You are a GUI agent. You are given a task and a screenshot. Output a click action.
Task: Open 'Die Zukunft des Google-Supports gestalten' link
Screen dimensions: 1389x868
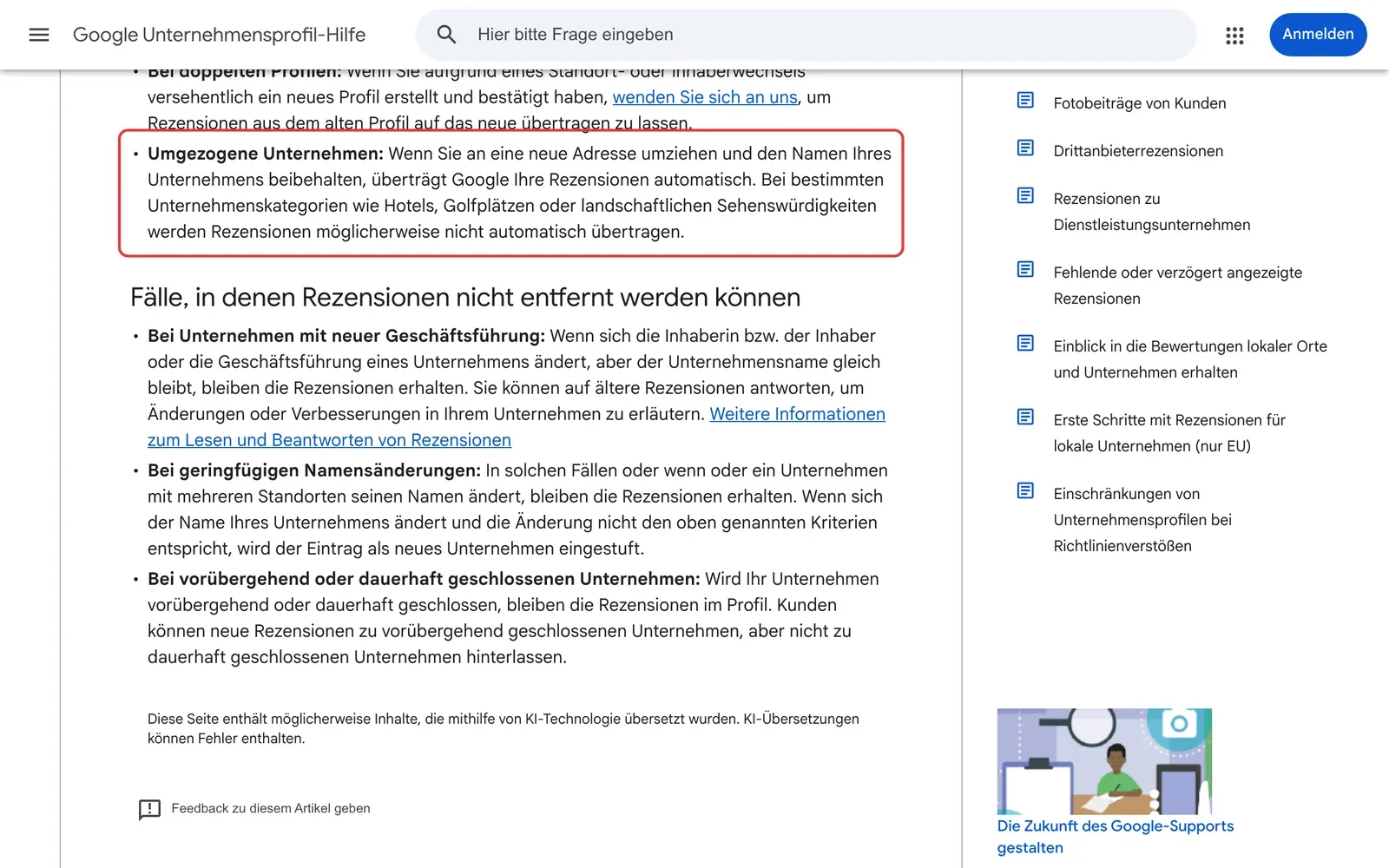point(1116,837)
